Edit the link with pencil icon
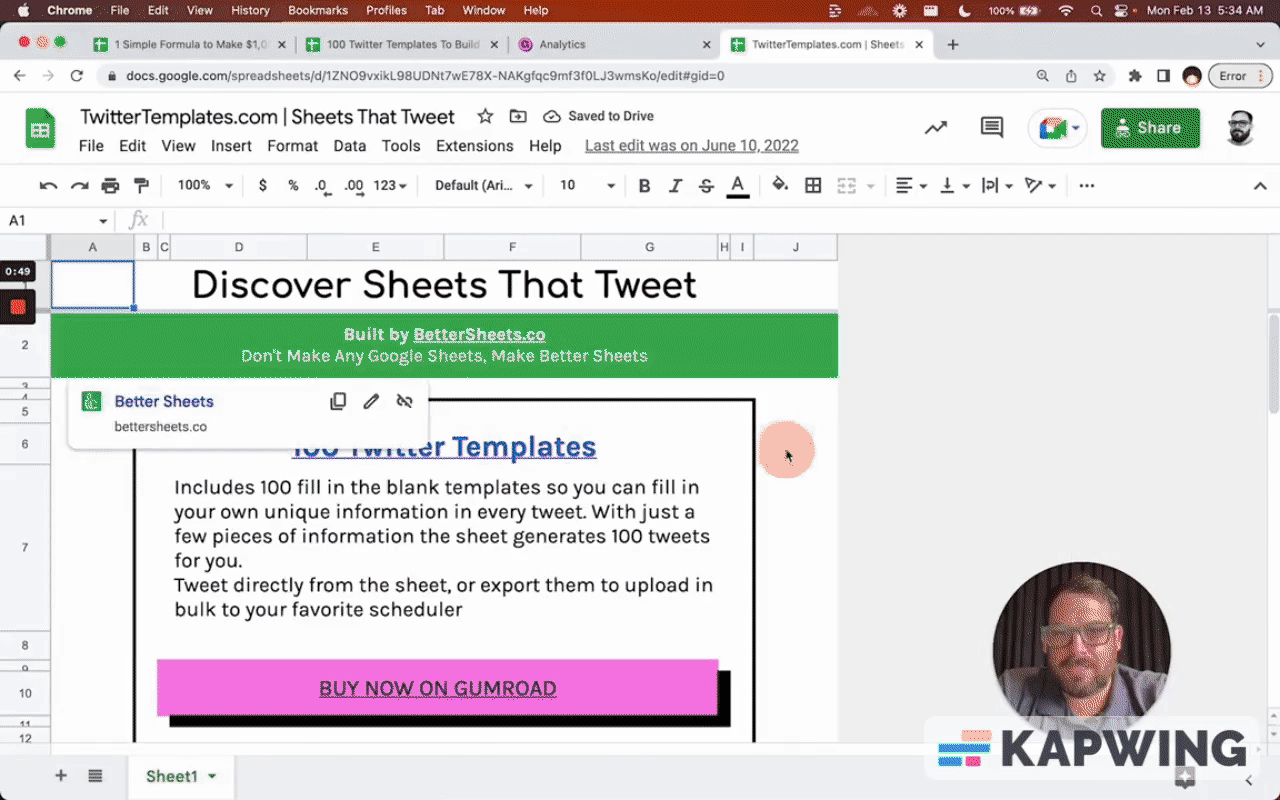 (371, 401)
